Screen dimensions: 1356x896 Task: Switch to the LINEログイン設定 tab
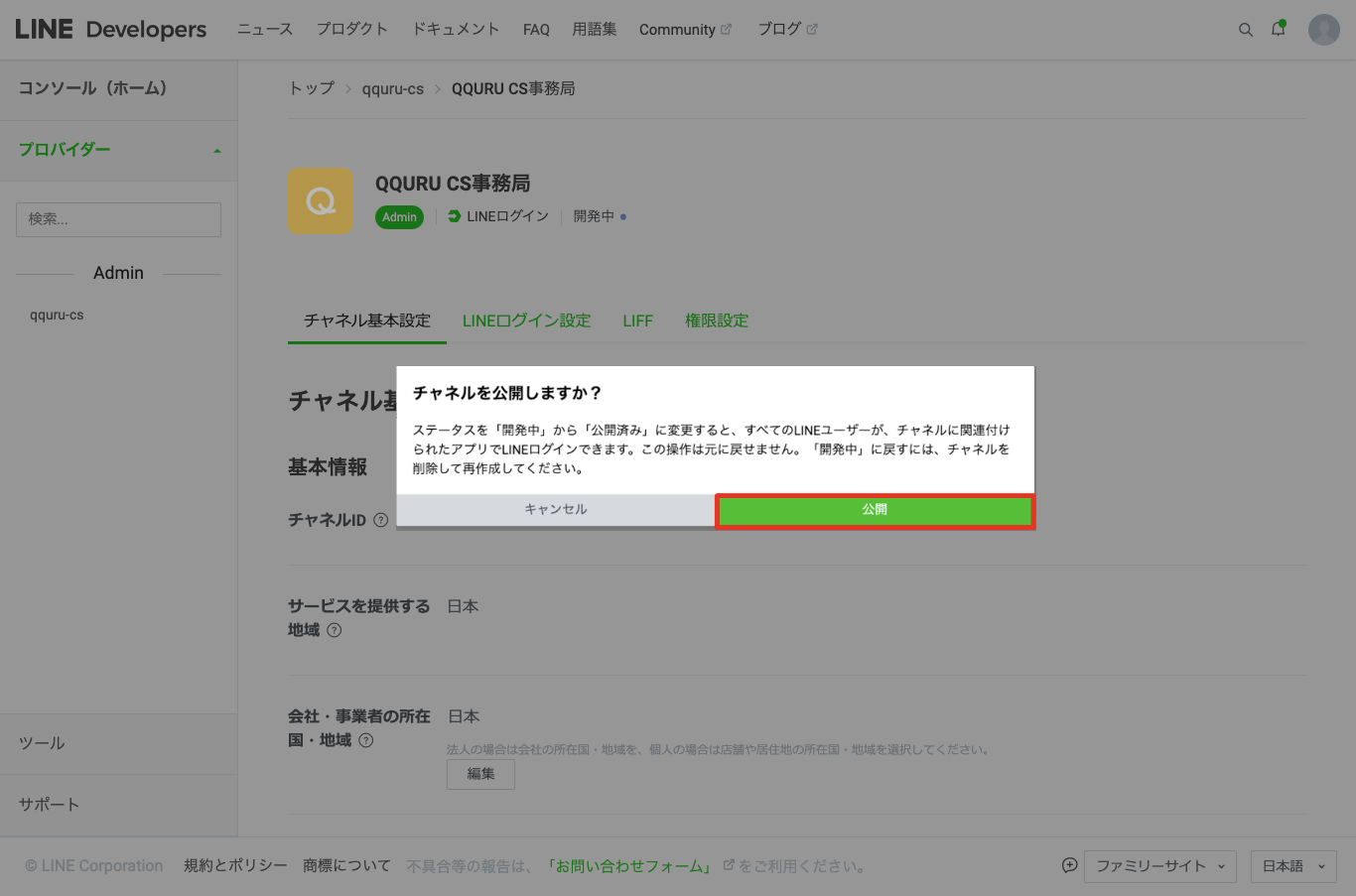pos(526,320)
